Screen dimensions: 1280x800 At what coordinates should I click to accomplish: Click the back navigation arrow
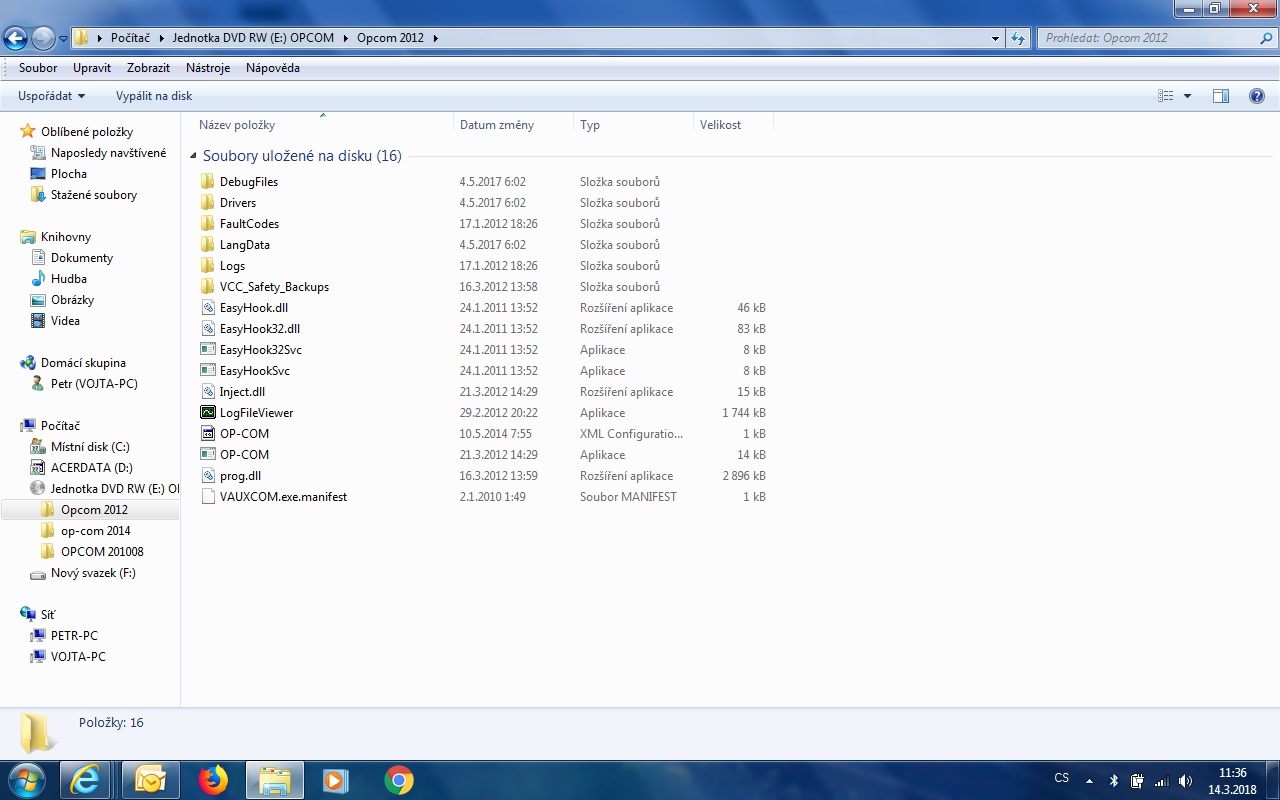tap(16, 39)
